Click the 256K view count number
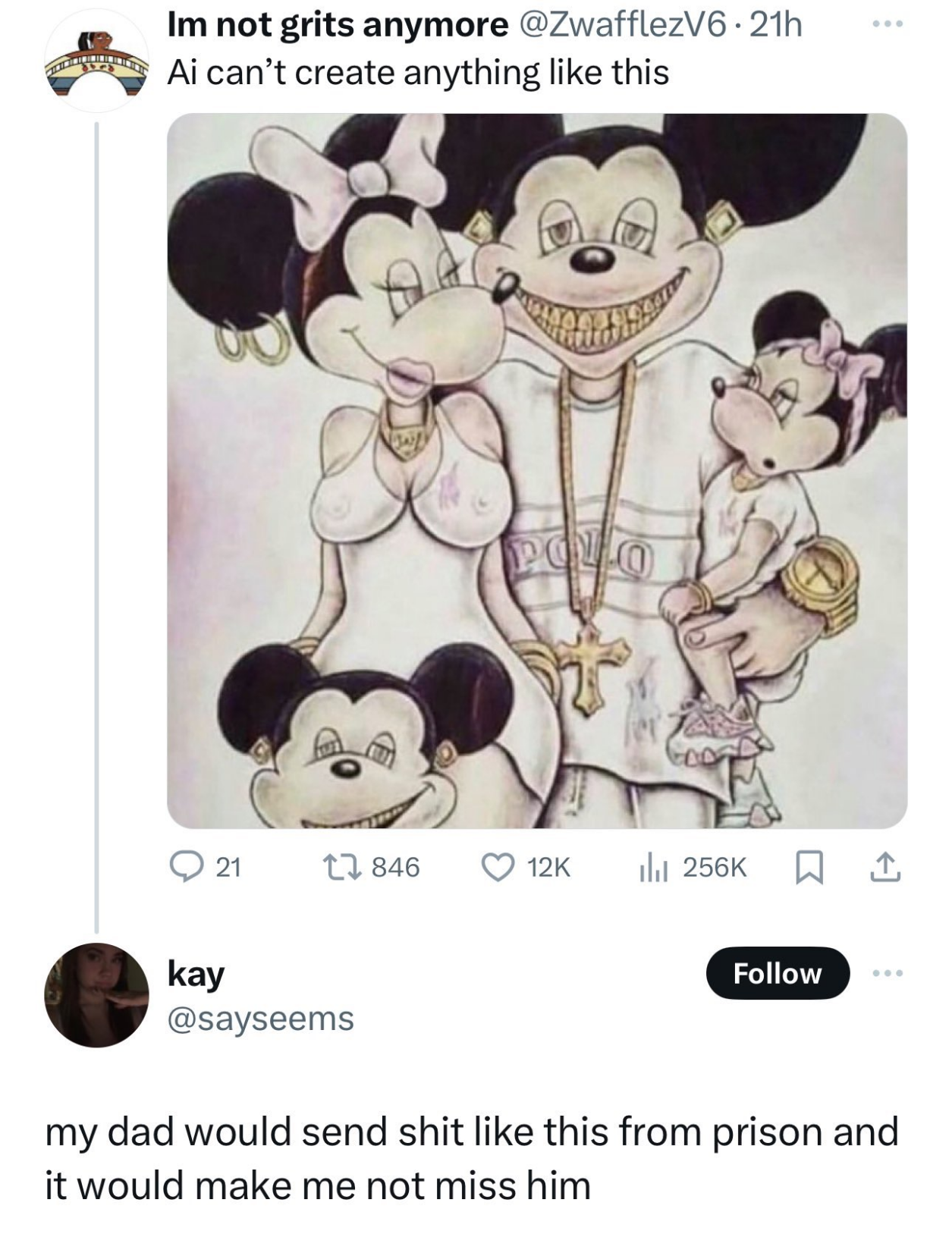The image size is (952, 1253). [x=715, y=867]
